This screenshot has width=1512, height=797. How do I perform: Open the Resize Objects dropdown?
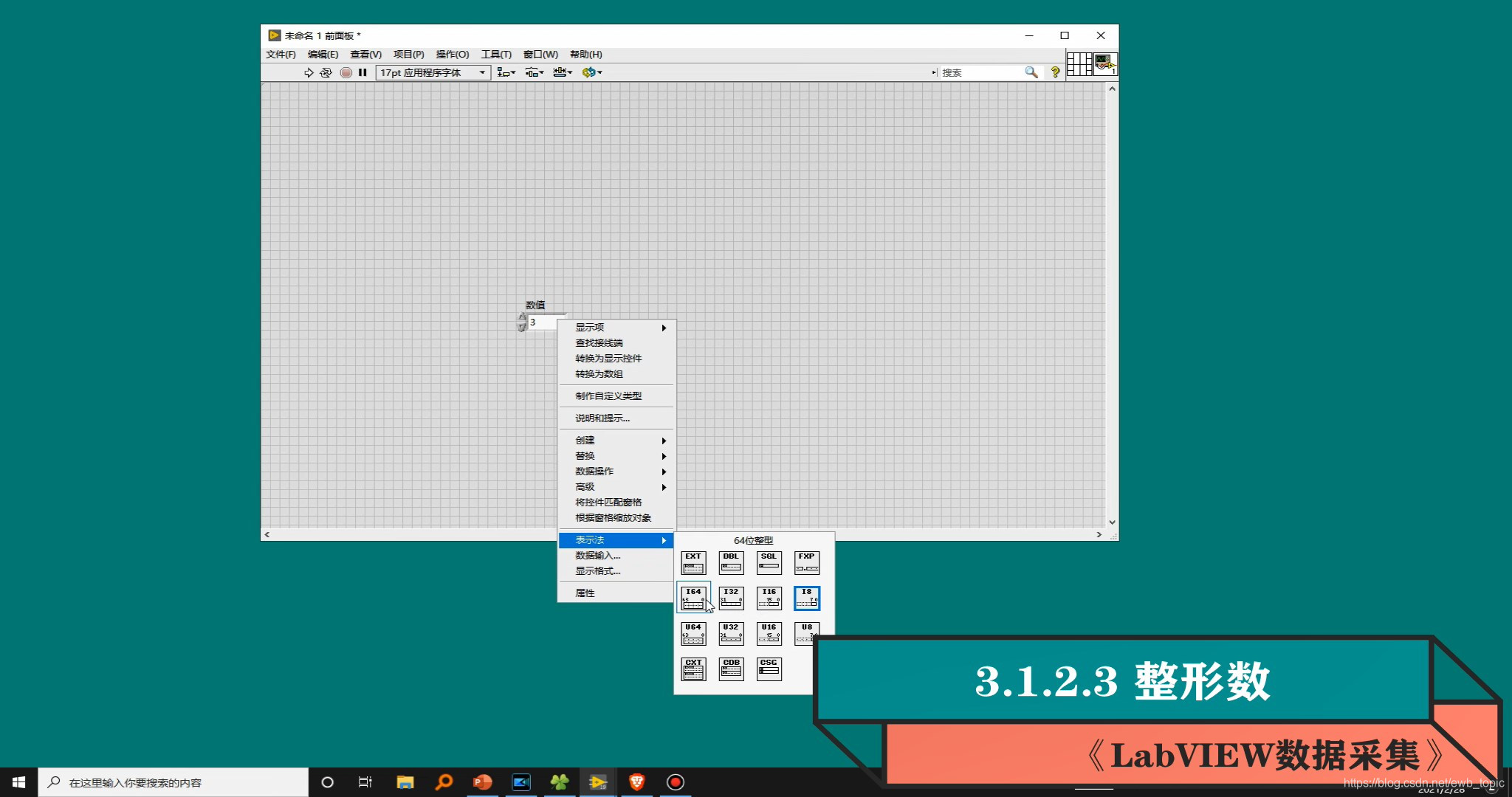[563, 72]
